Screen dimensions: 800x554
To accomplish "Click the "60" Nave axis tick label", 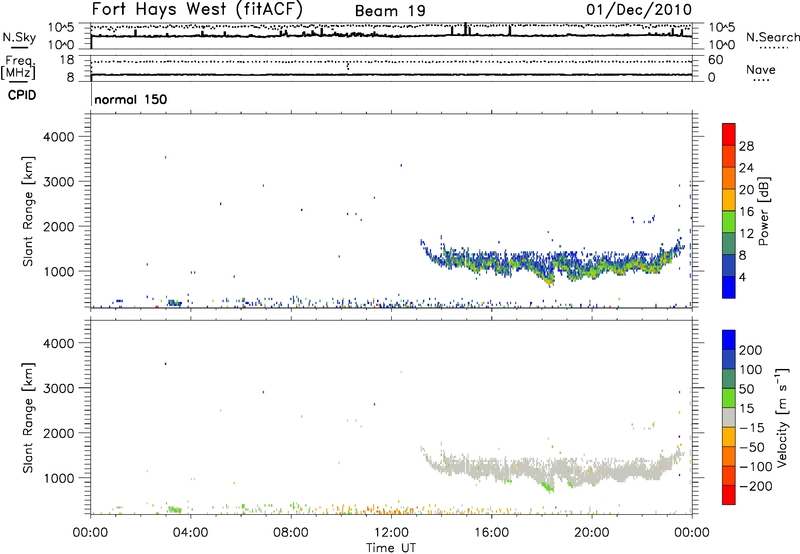I will (715, 60).
